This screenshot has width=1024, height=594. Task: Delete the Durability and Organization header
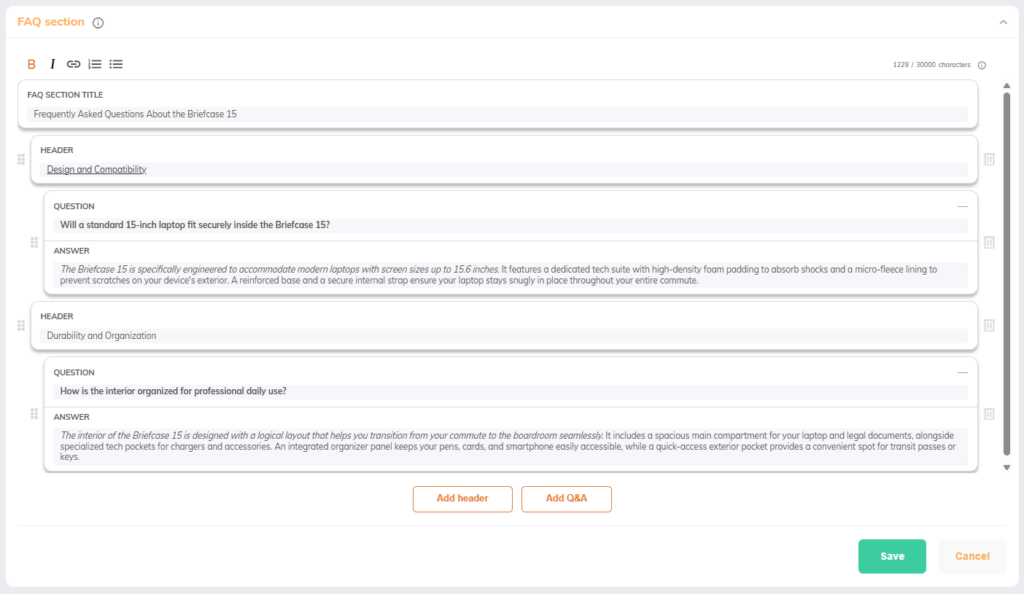[989, 325]
